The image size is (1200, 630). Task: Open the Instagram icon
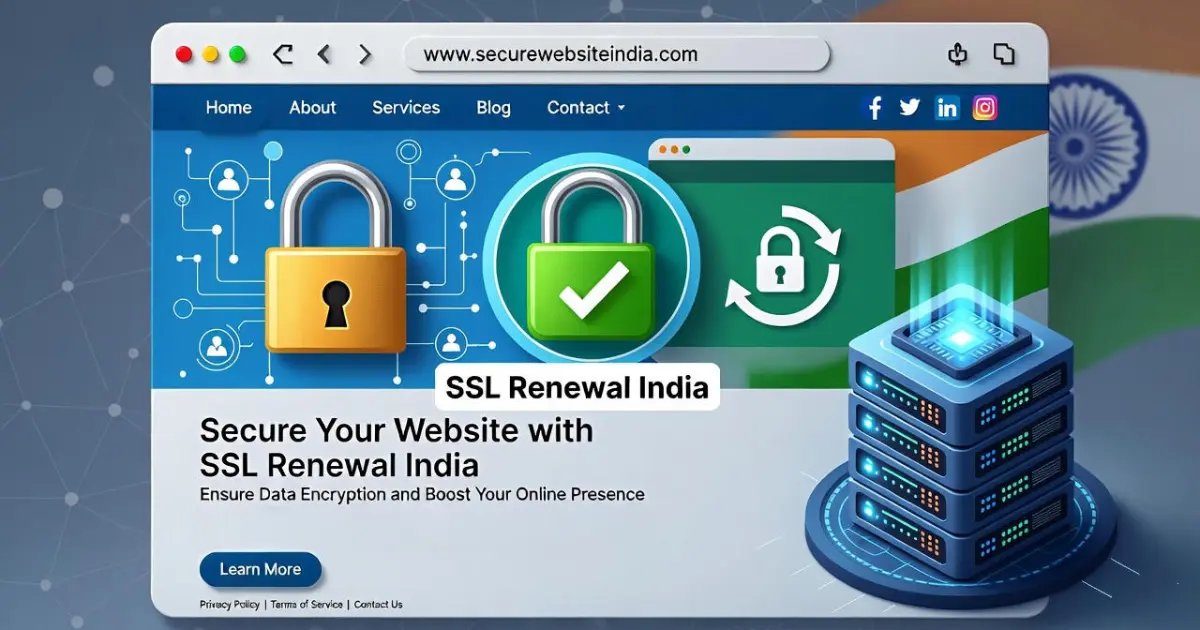[985, 108]
